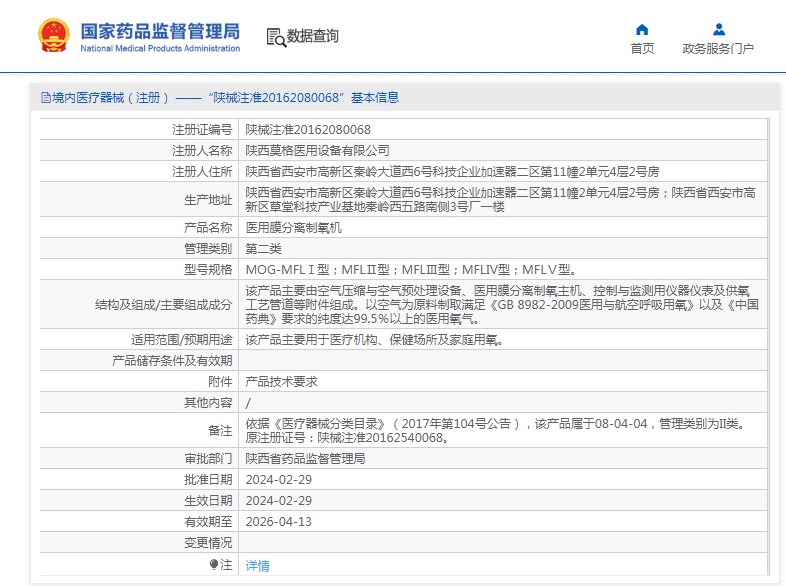Click the 首页 house icon
Screen dimensions: 786x586
point(642,29)
